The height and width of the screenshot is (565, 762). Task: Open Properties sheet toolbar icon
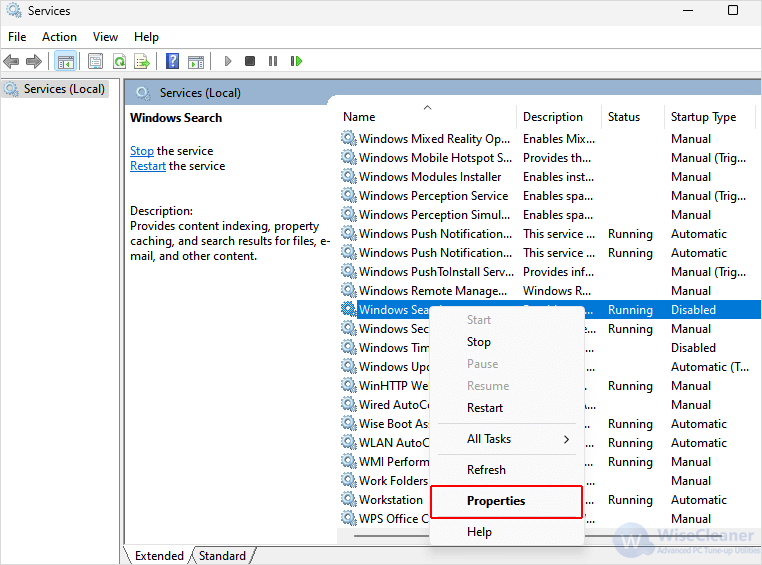point(95,61)
